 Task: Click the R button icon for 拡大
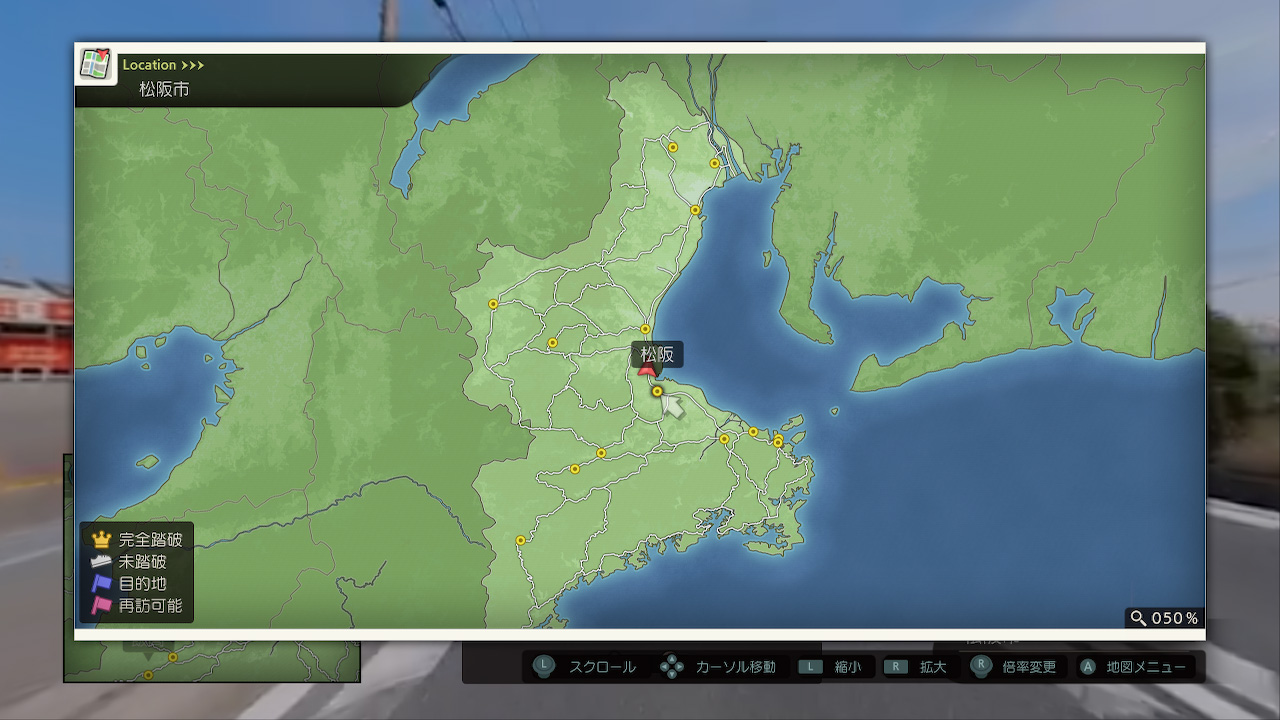896,667
